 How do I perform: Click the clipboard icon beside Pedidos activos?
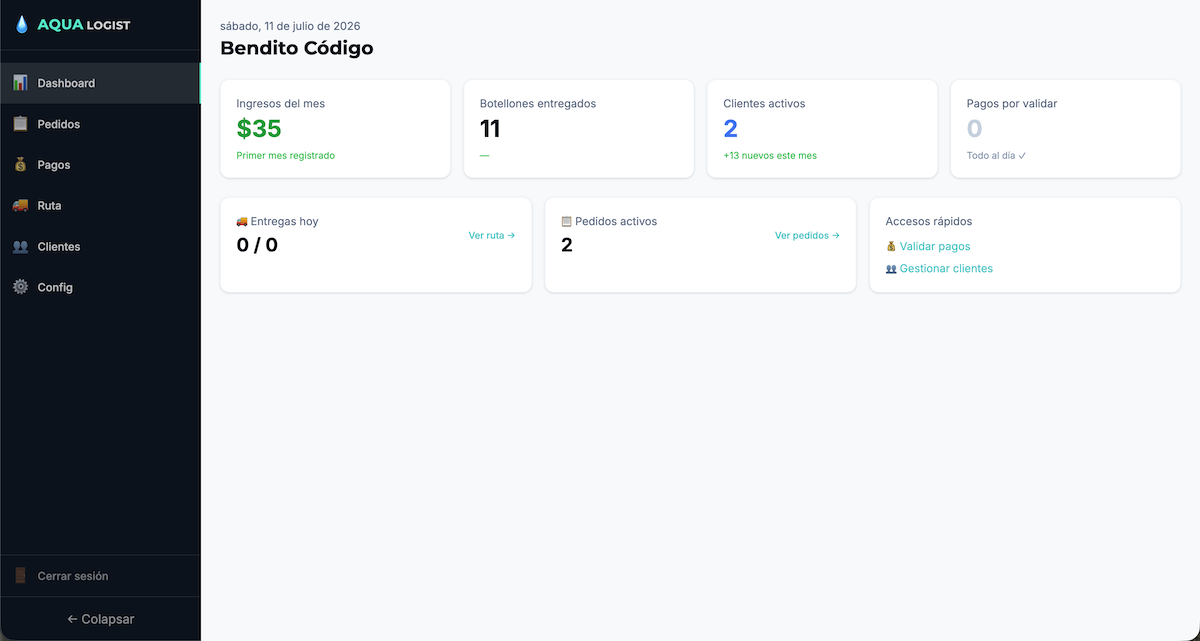(x=567, y=222)
